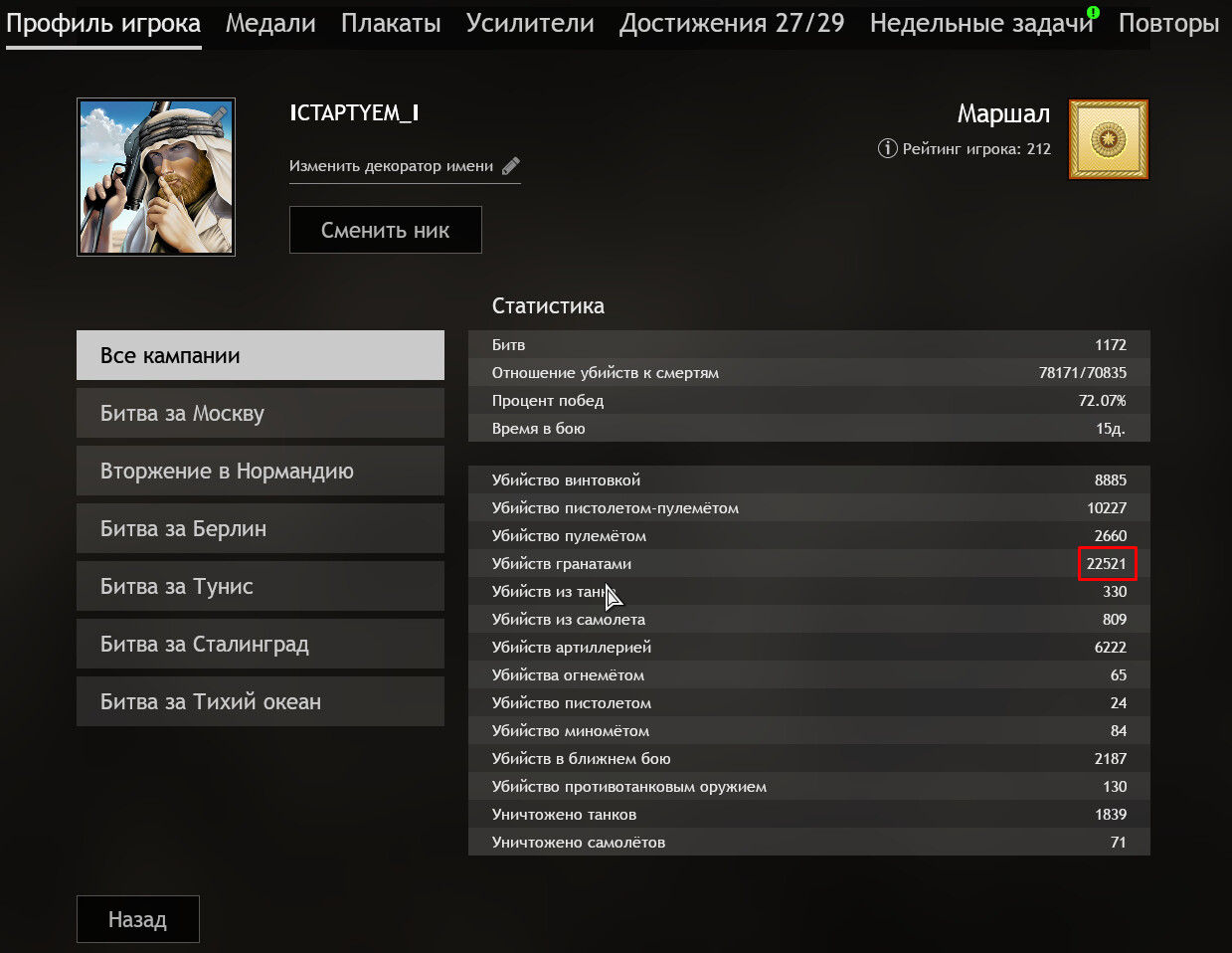Click the highlighted grenade kills value 22521
Viewport: 1232px width, 953px height.
click(x=1107, y=563)
